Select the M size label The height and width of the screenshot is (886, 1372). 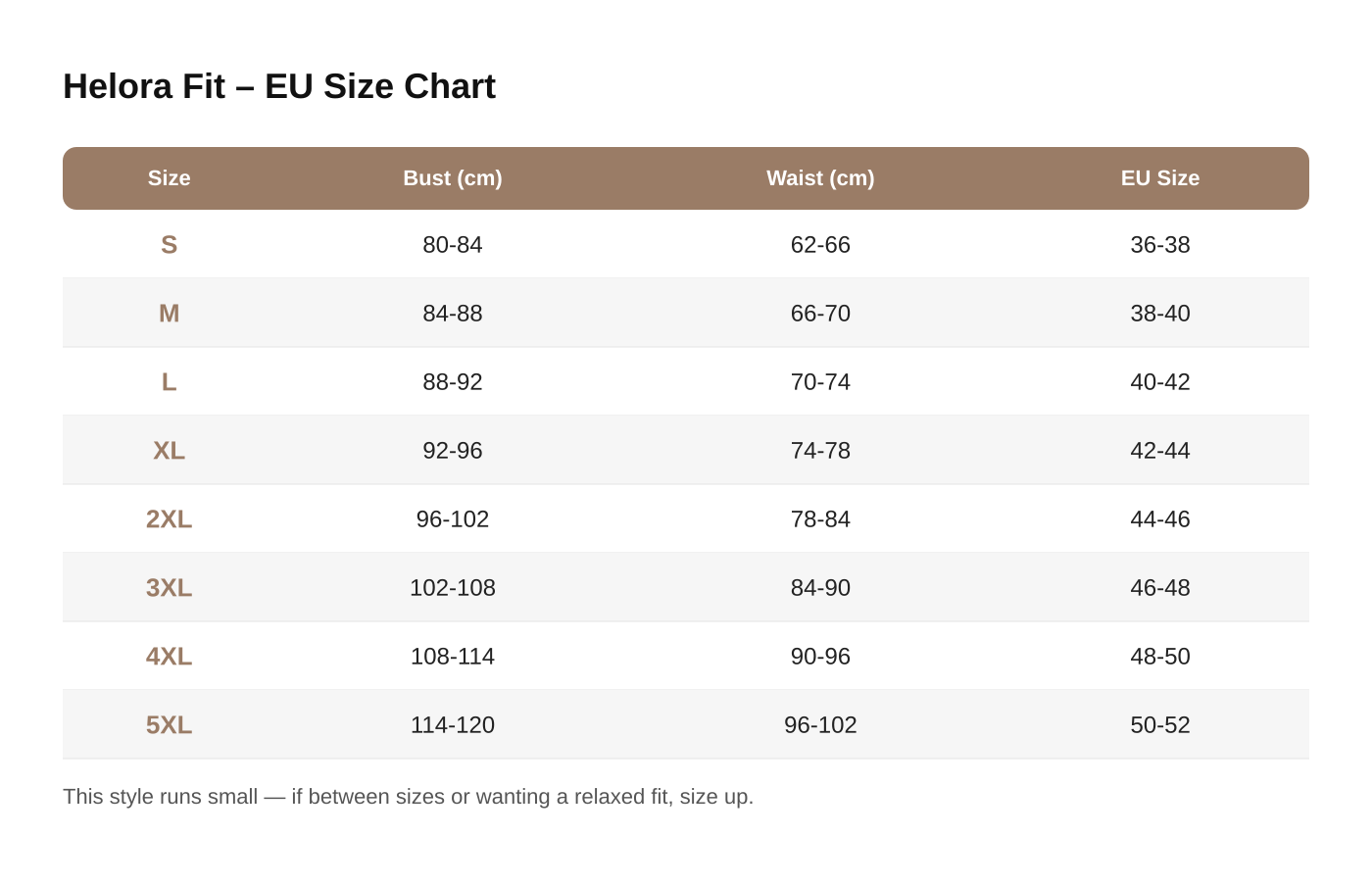click(169, 314)
